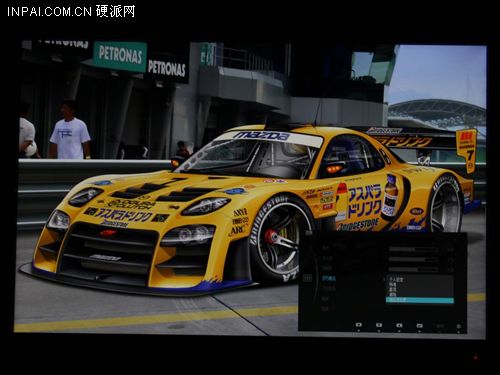500x375 pixels.
Task: Click the dim fifth icon in OSD bottom row
Action: point(440,326)
